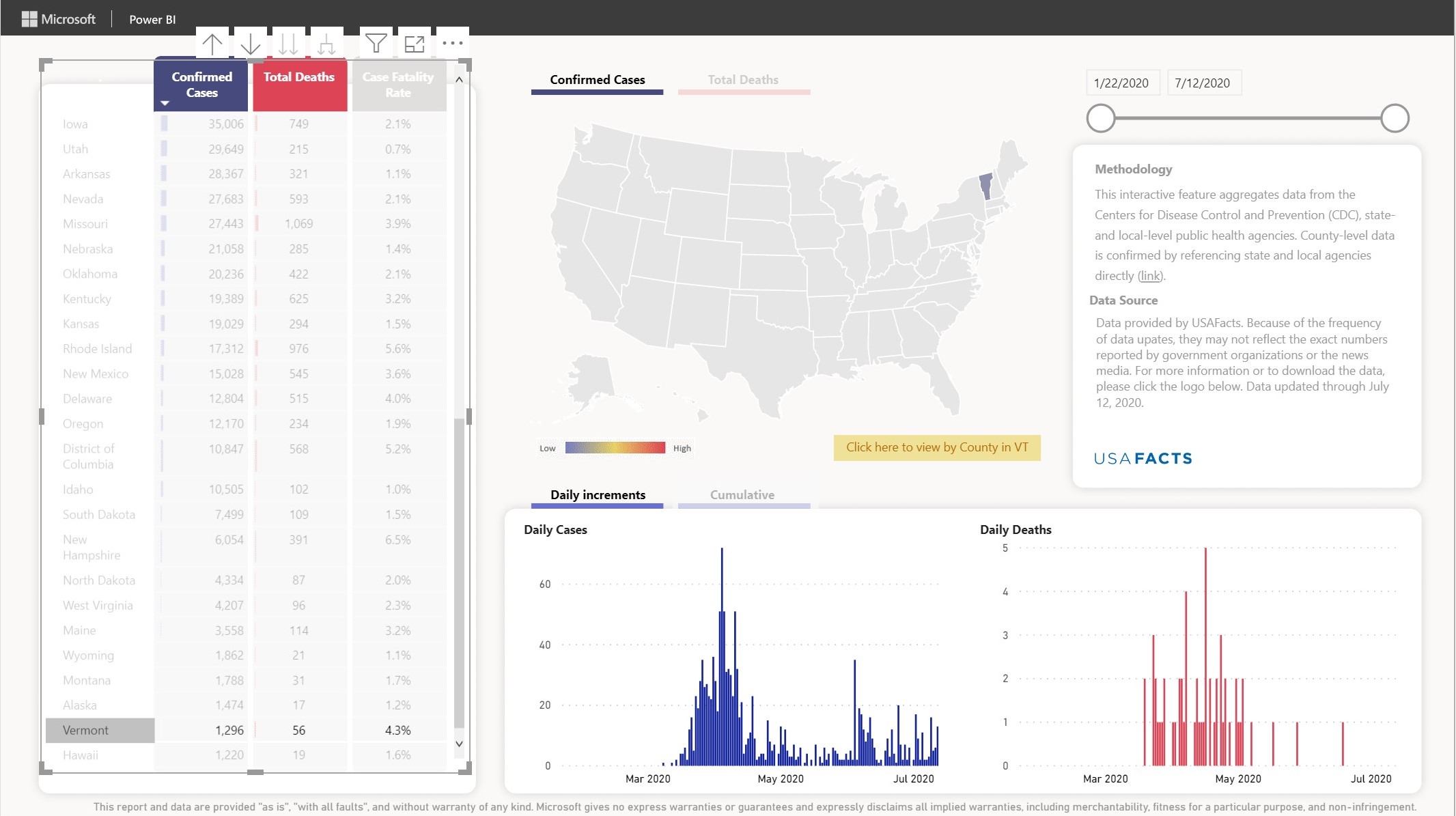Click to view by County in VT
This screenshot has width=1456, height=816.
[936, 447]
